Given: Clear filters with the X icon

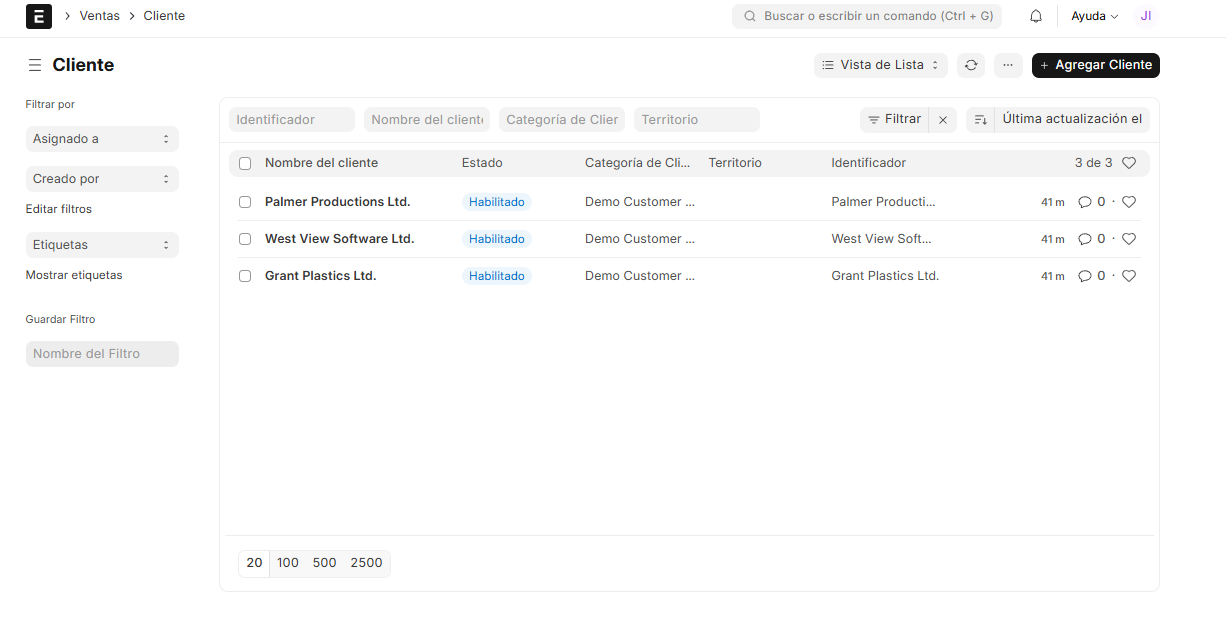Looking at the screenshot, I should [942, 120].
